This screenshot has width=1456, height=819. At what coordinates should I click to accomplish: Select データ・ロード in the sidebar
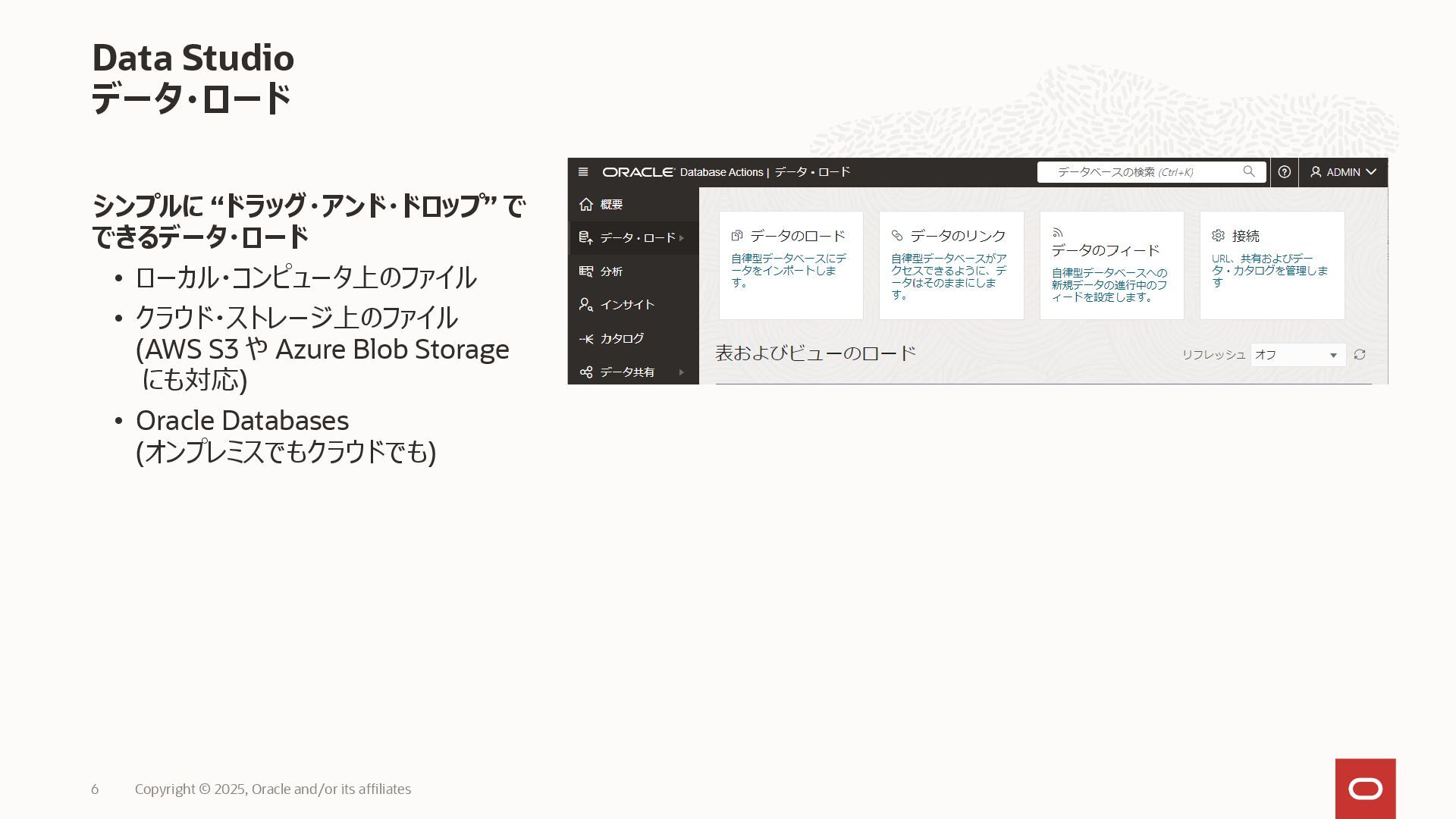pos(637,238)
